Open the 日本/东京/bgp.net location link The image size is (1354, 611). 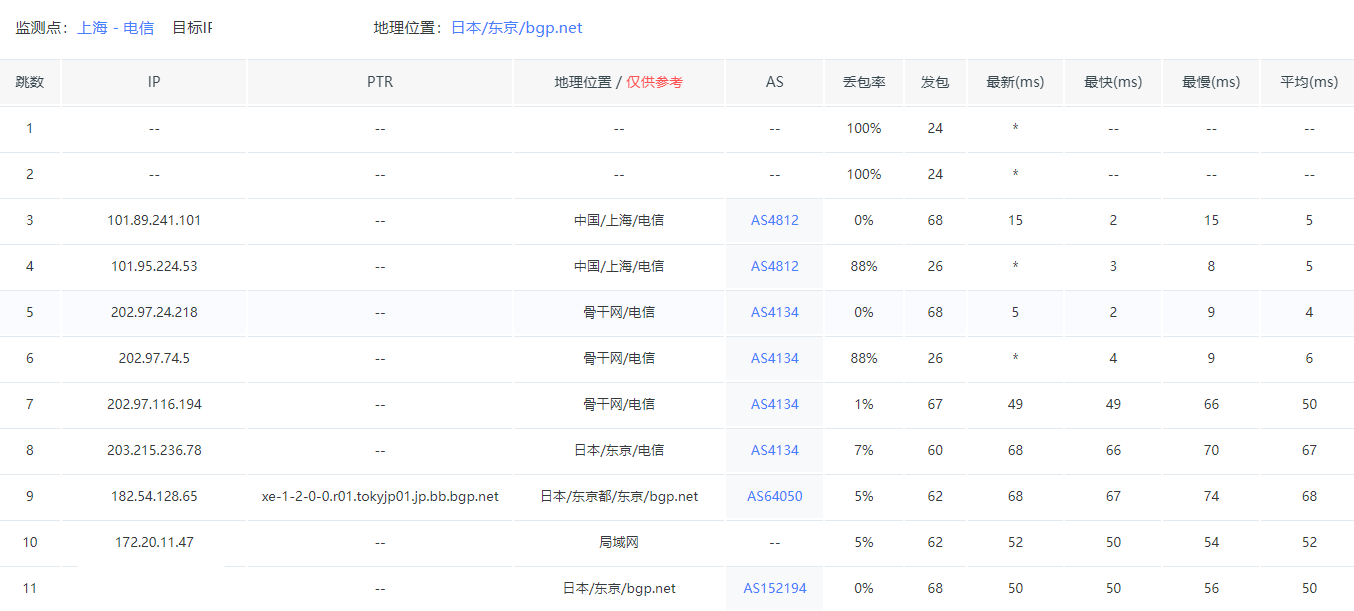[x=517, y=28]
